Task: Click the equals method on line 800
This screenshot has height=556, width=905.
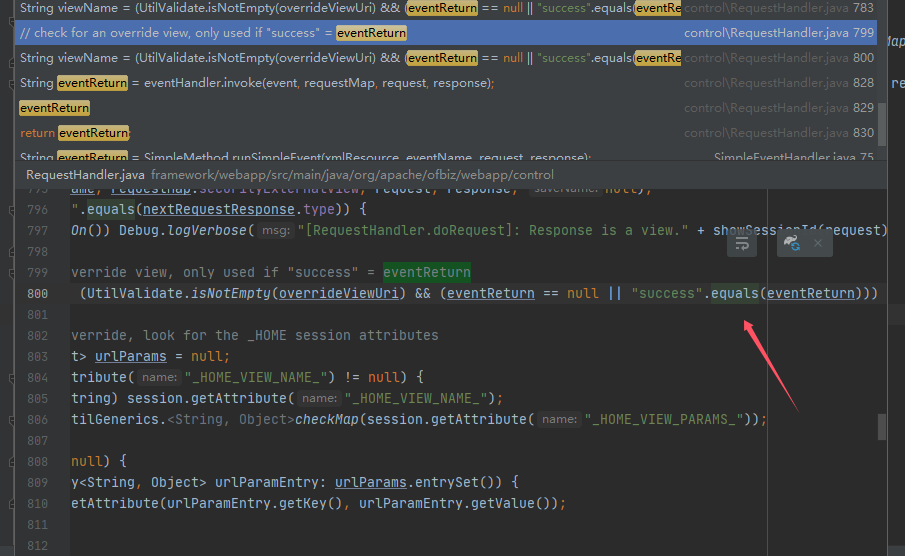Action: pyautogui.click(x=734, y=293)
